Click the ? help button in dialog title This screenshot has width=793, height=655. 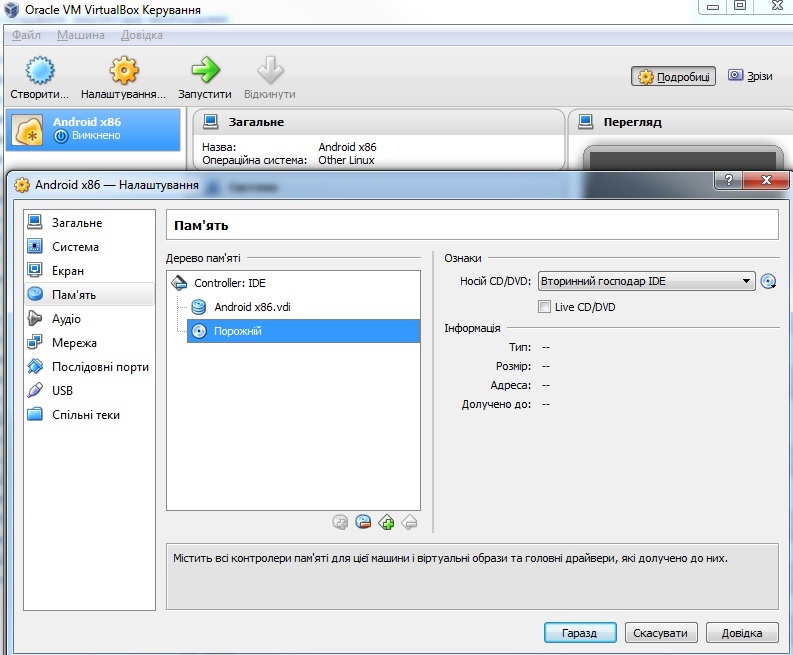tap(729, 180)
